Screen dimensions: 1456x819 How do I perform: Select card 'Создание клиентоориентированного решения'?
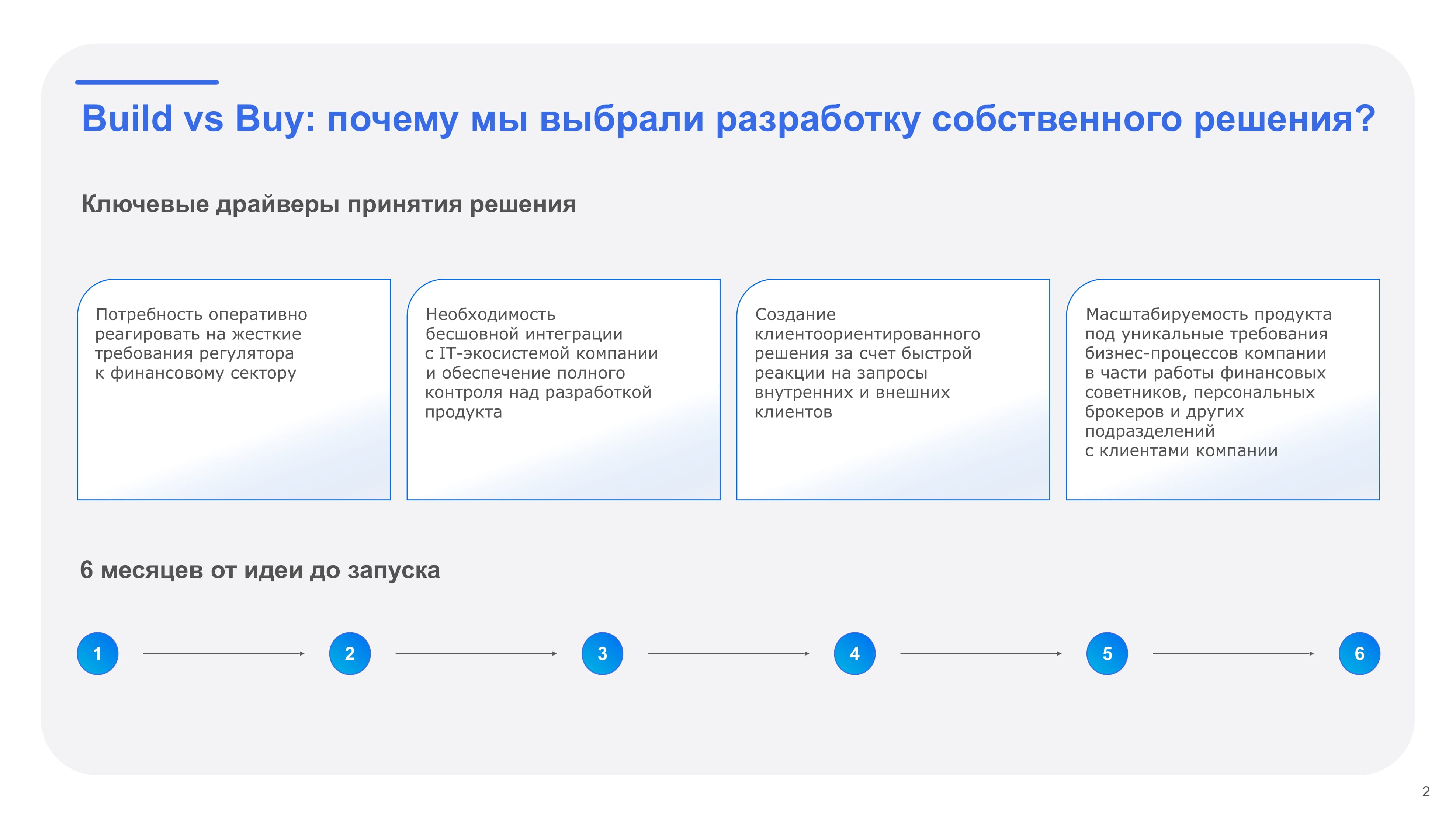893,390
